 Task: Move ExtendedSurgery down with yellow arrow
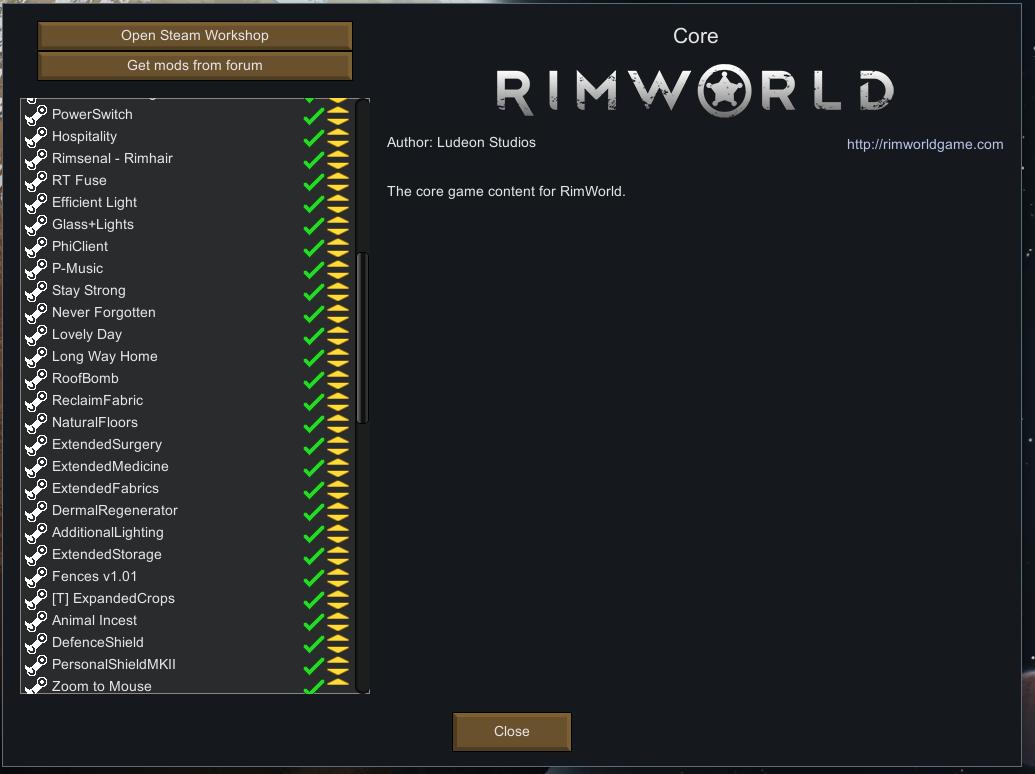pos(338,450)
